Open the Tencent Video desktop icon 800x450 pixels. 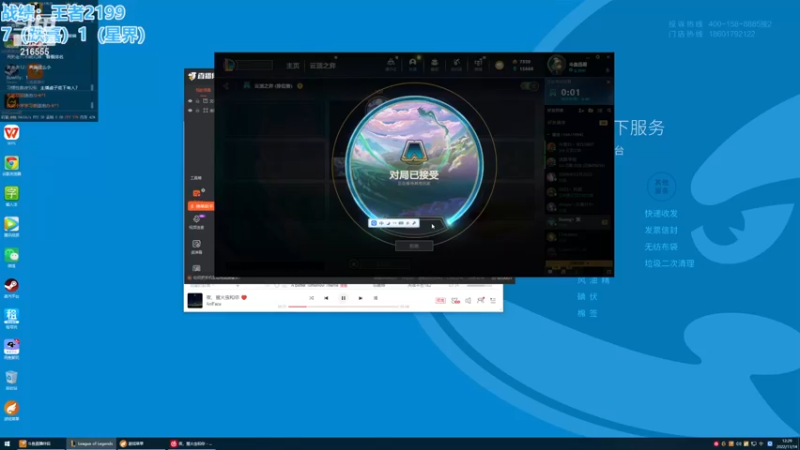point(11,224)
